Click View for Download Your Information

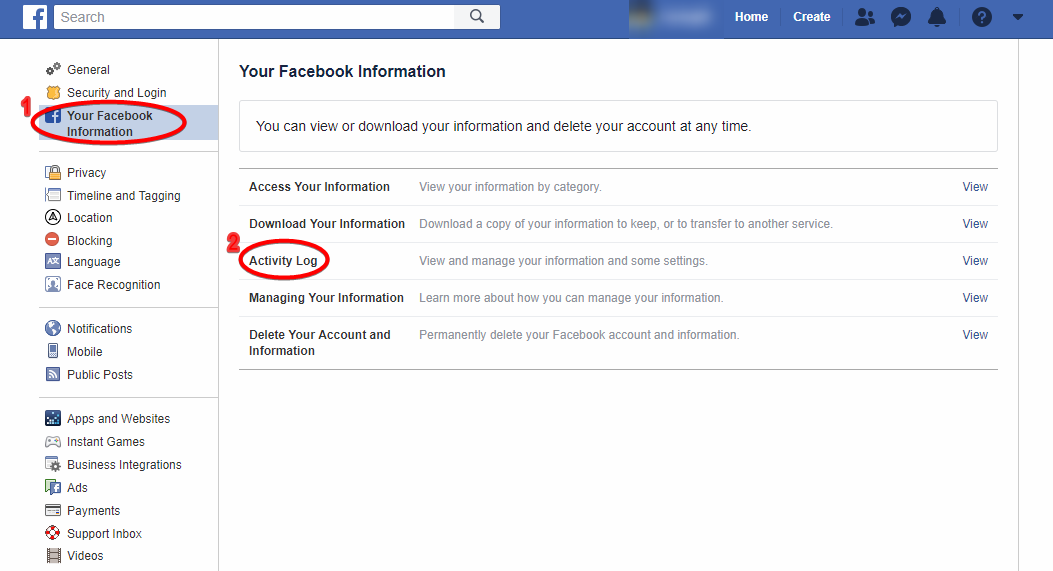[x=975, y=224]
